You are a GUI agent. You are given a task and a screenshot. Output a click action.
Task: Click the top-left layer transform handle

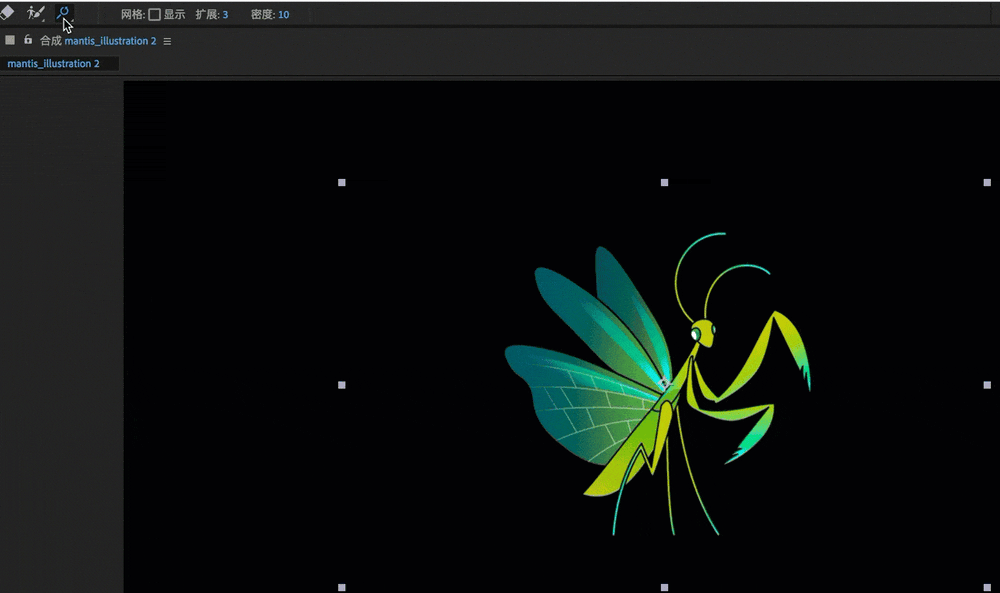coord(342,182)
